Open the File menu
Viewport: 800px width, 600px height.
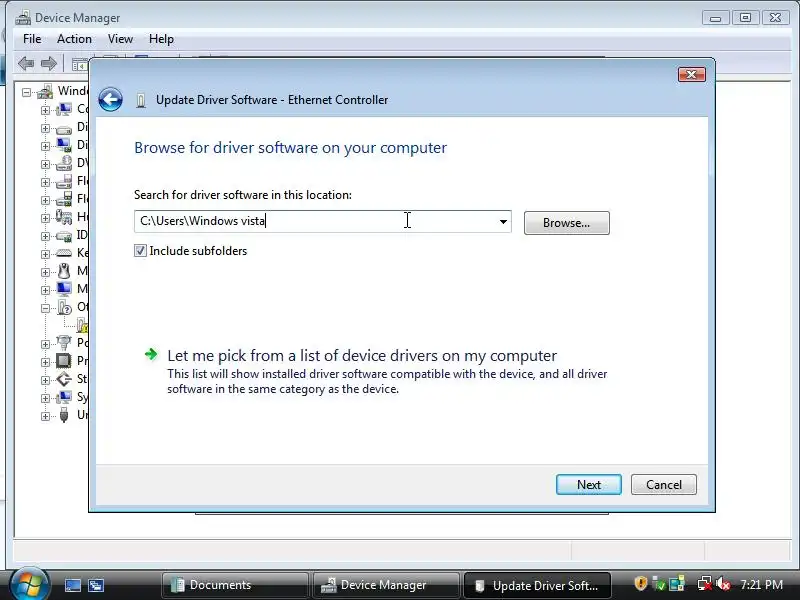coord(32,39)
